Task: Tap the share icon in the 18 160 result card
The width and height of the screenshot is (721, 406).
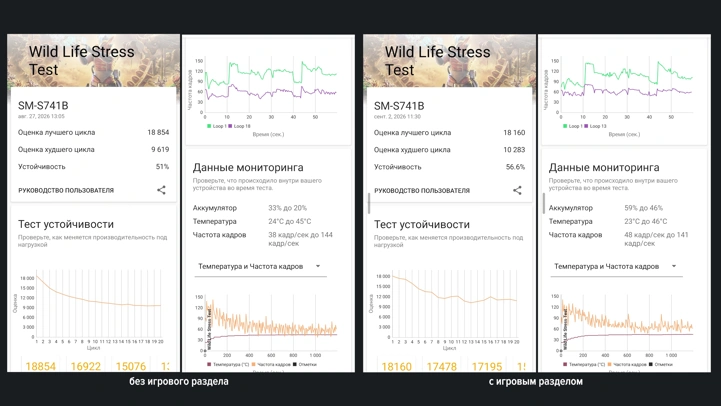Action: point(517,190)
